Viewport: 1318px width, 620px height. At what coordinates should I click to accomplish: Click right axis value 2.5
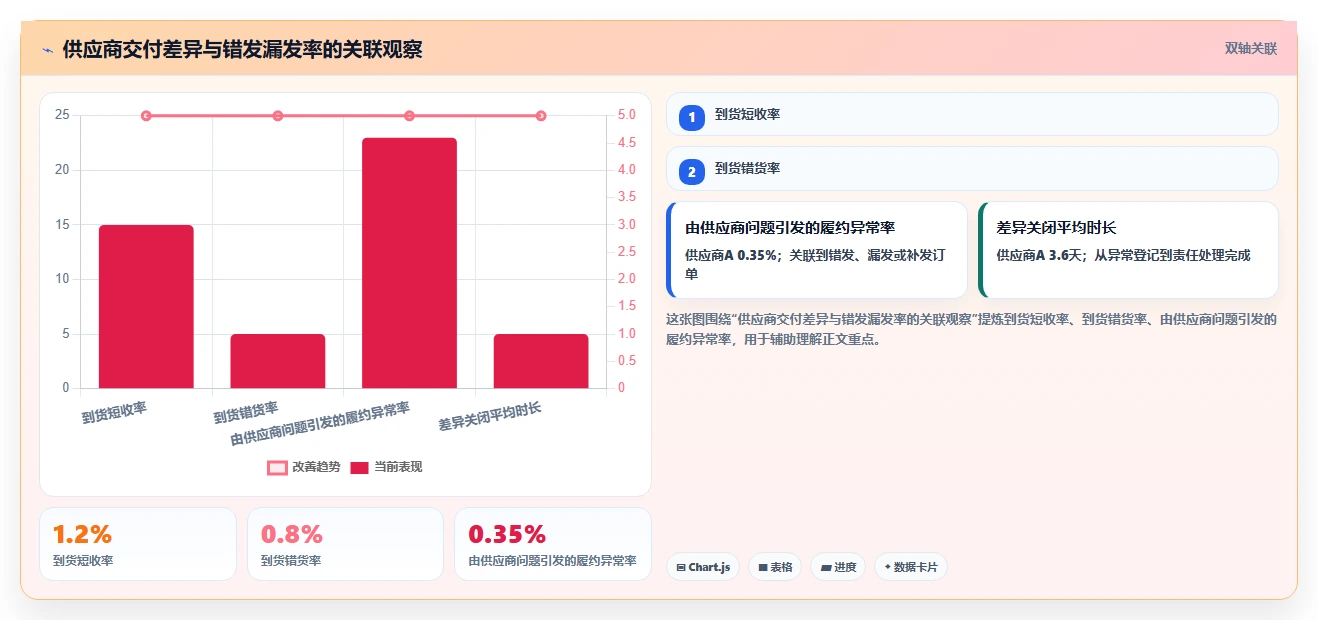(627, 251)
